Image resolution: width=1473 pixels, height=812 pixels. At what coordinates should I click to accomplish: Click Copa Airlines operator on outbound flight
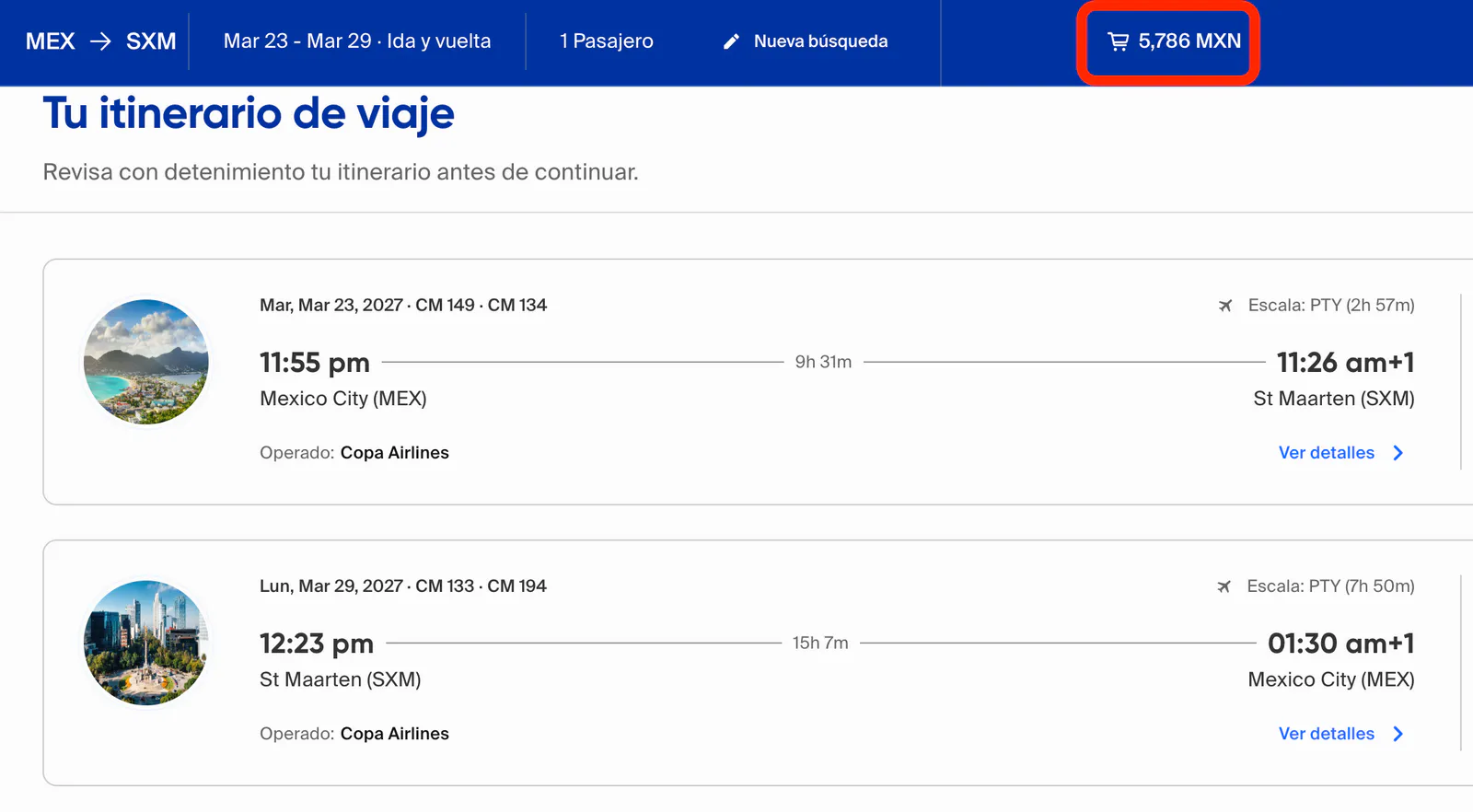pyautogui.click(x=395, y=453)
